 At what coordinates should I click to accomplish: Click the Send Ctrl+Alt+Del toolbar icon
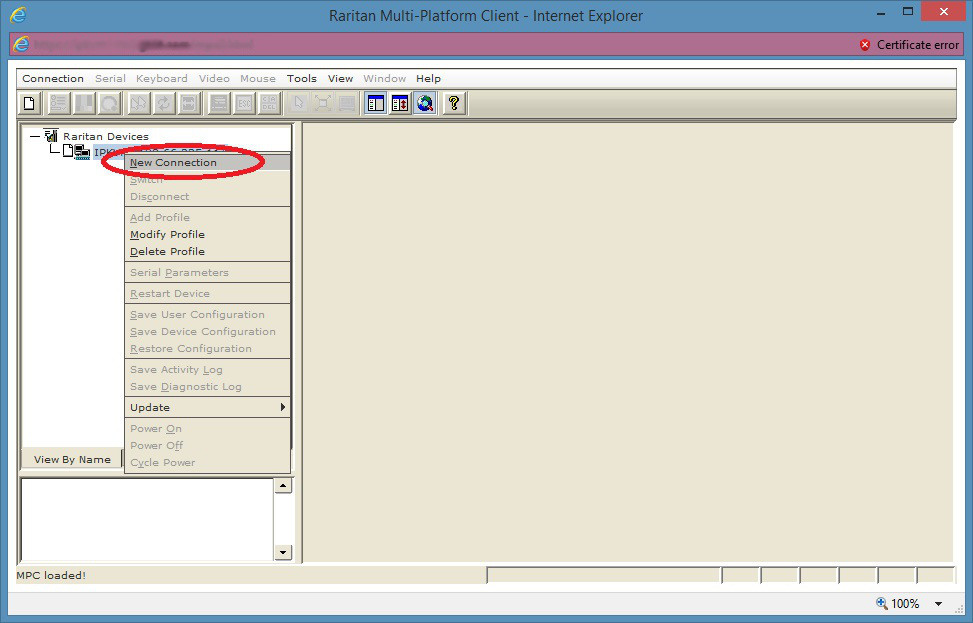pos(269,103)
